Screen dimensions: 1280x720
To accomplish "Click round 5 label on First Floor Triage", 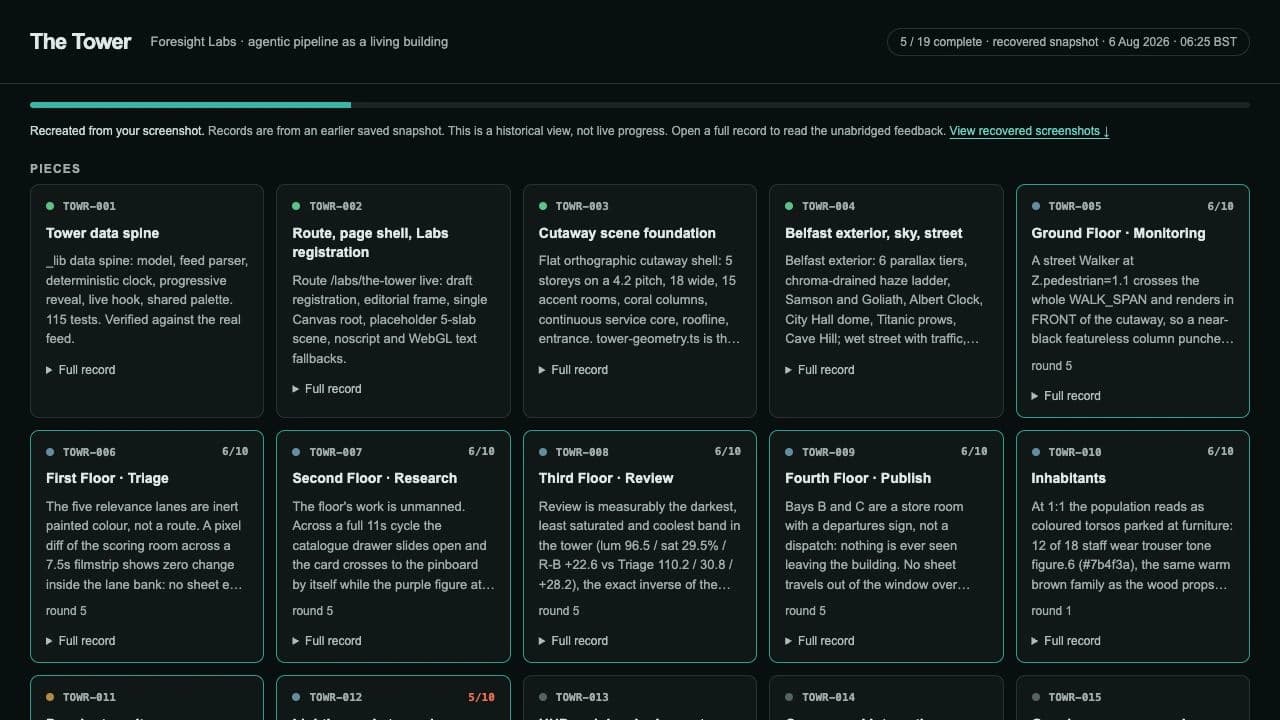I will [66, 611].
